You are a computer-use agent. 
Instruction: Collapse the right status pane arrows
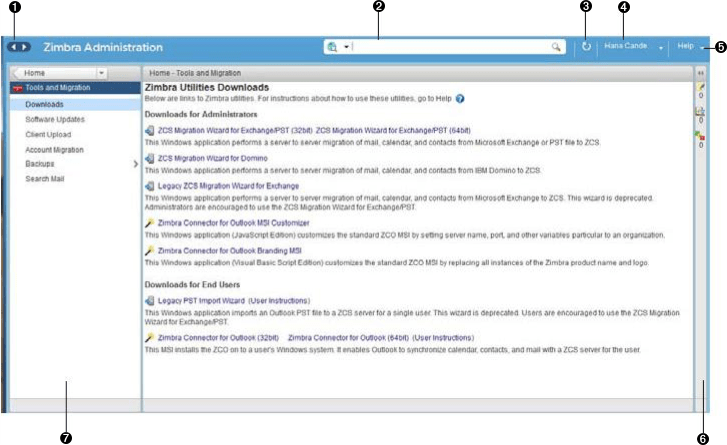coord(701,73)
